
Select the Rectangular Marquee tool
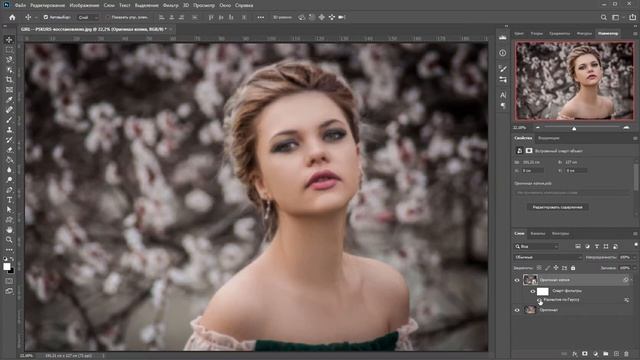click(x=9, y=50)
